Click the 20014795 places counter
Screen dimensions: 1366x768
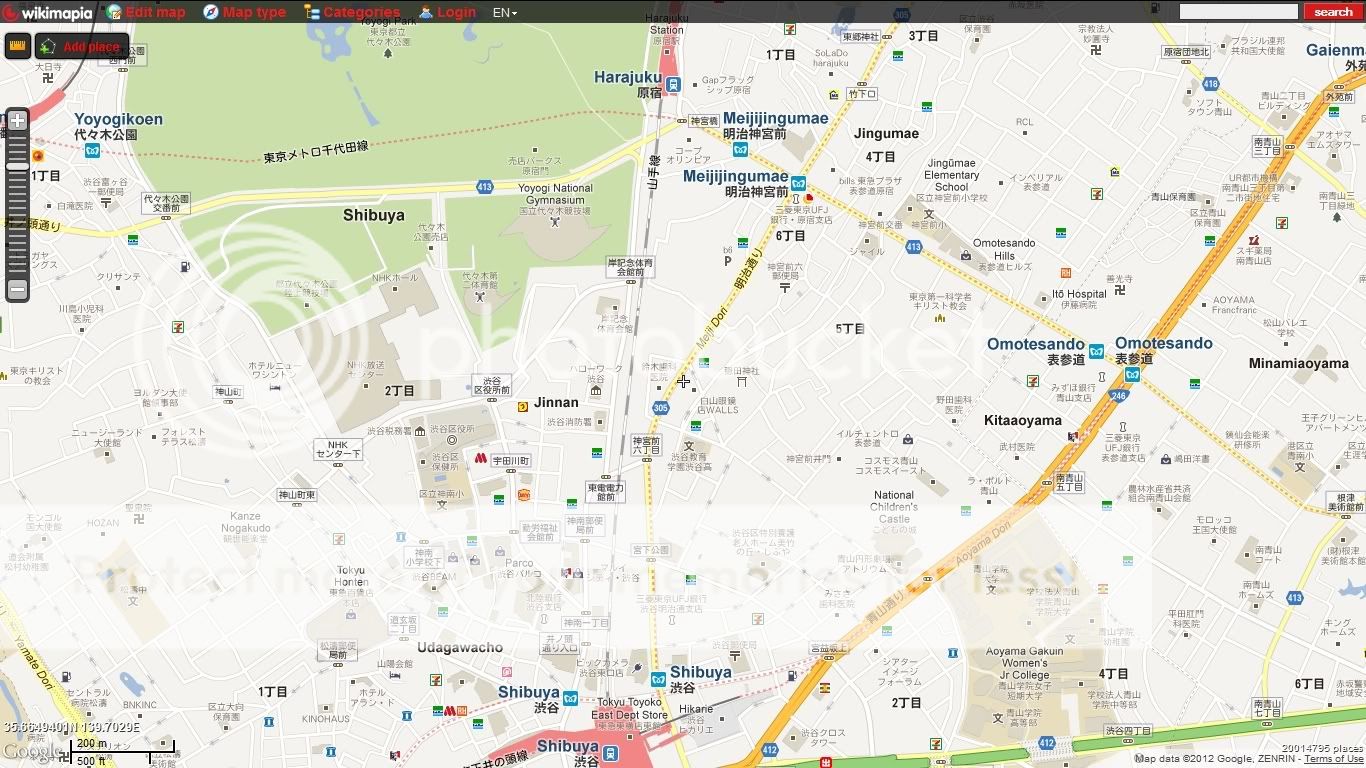point(1322,747)
